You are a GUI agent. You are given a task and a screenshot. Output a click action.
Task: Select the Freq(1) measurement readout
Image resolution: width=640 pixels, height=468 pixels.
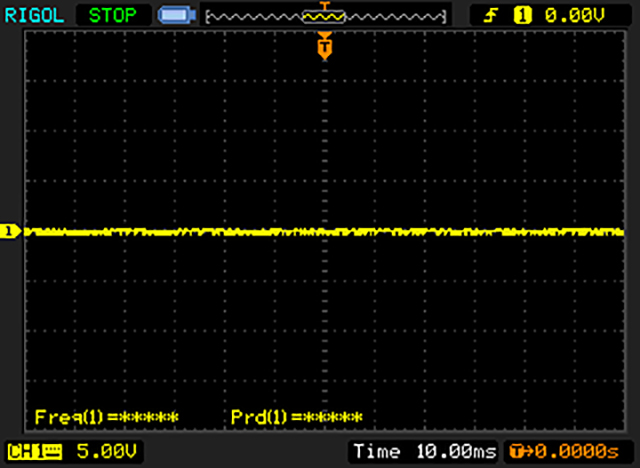click(106, 416)
